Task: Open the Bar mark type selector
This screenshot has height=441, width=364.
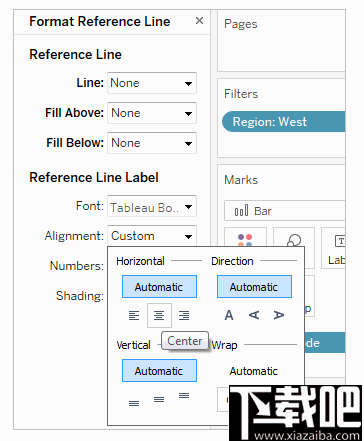Action: point(285,211)
